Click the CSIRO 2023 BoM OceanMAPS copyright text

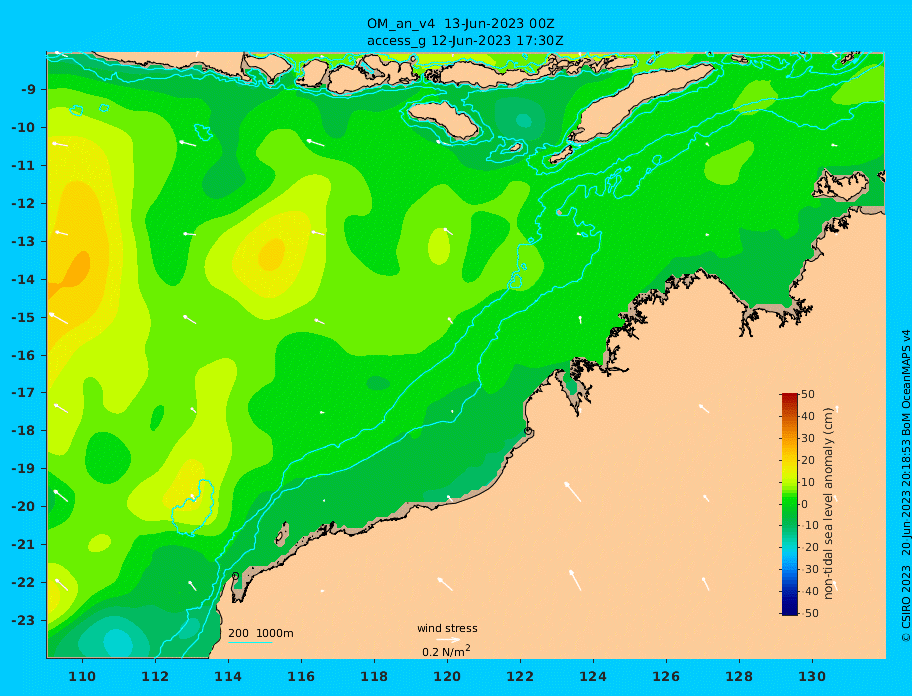coord(905,486)
